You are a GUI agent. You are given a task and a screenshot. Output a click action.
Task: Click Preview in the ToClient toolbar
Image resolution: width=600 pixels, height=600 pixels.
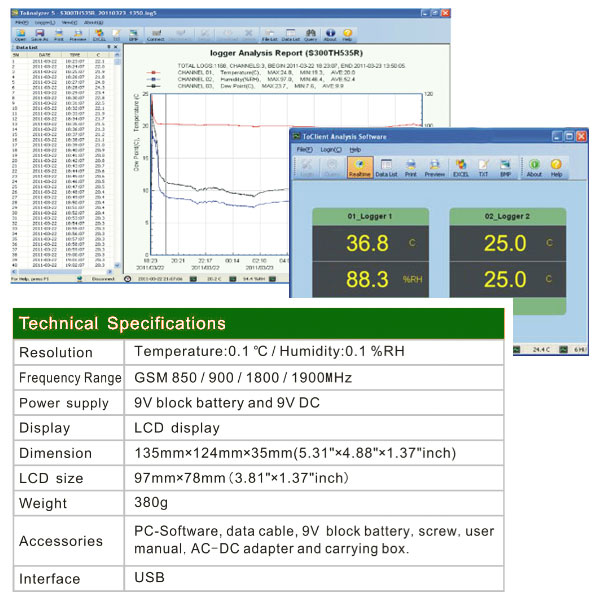pos(434,167)
